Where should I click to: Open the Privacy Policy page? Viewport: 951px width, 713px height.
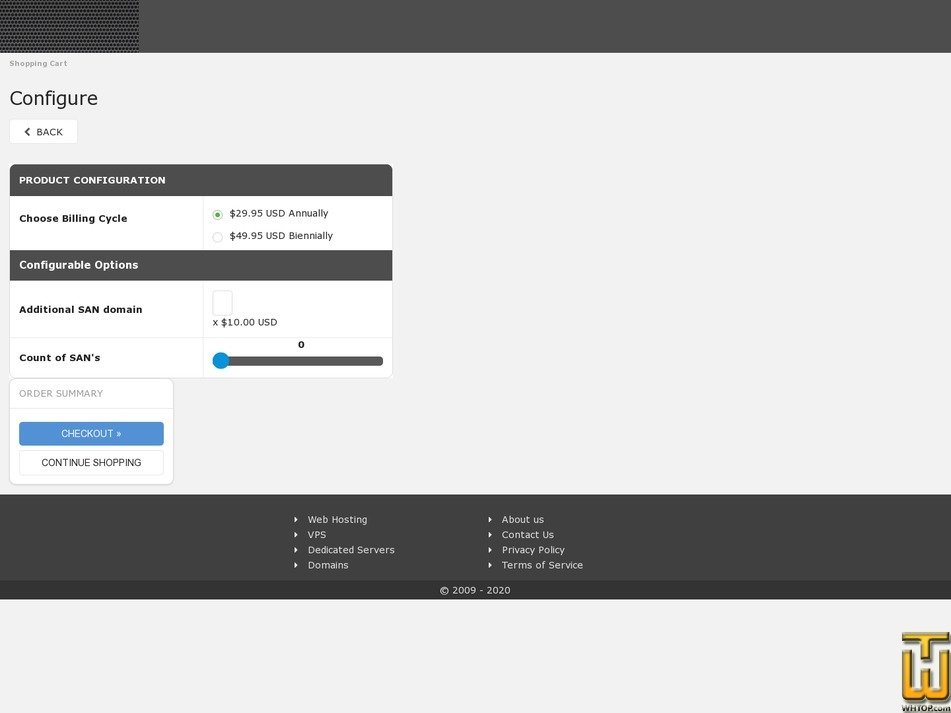[x=533, y=549]
